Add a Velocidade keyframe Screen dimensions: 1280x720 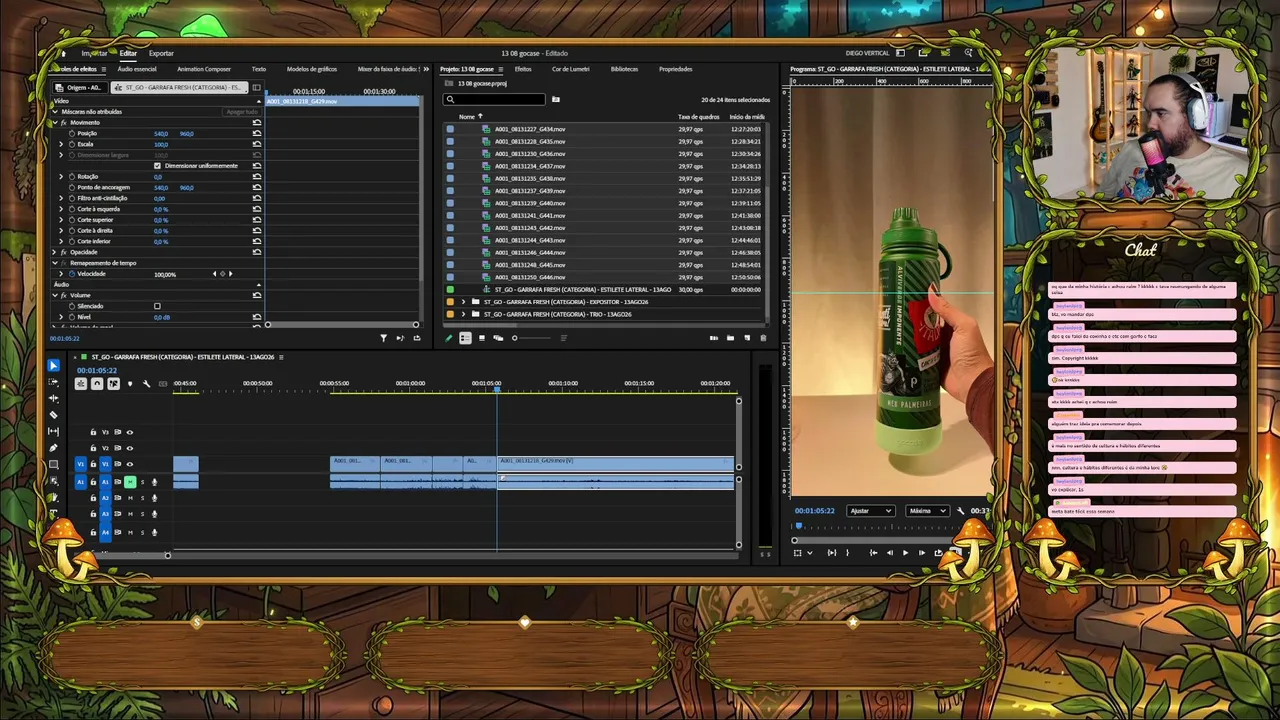click(222, 274)
